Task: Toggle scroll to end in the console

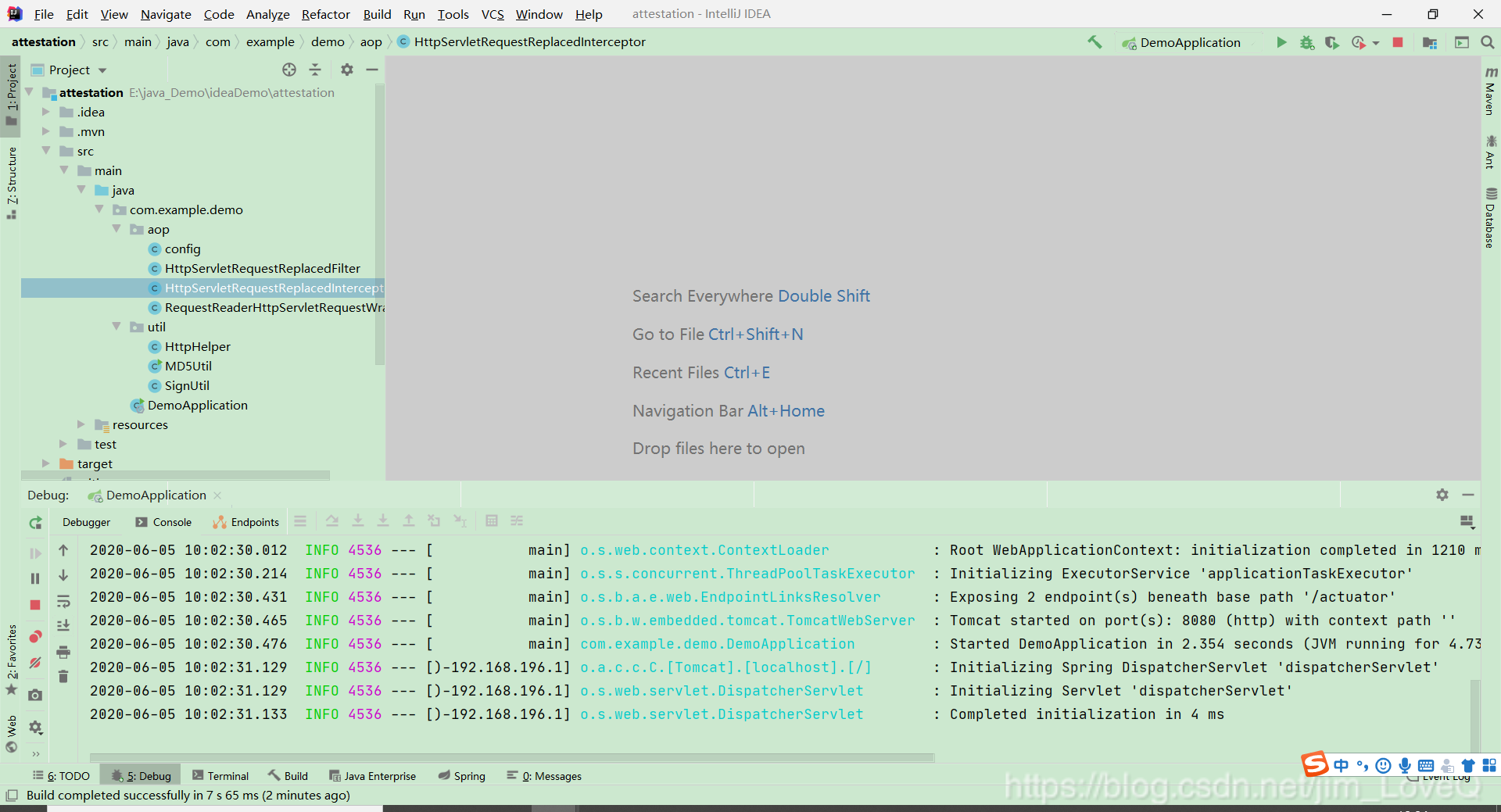Action: coord(63,626)
